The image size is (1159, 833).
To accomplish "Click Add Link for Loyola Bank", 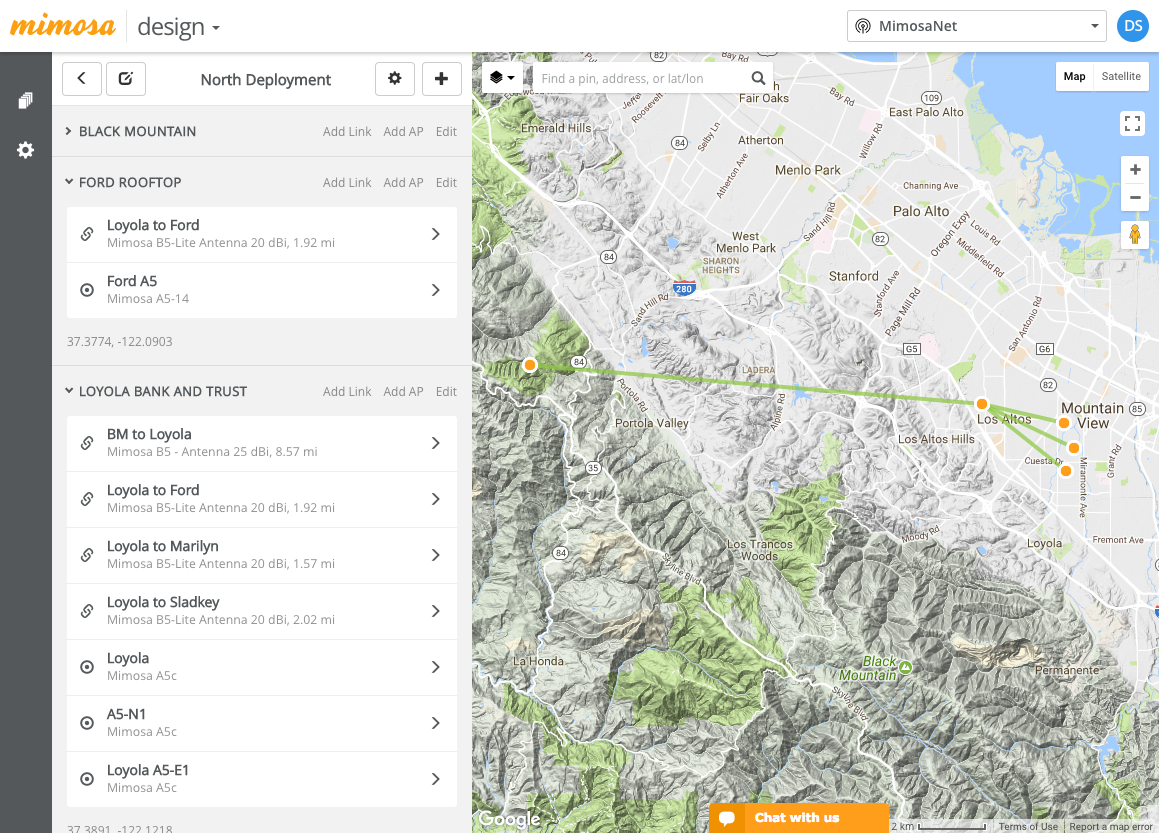I will [347, 392].
